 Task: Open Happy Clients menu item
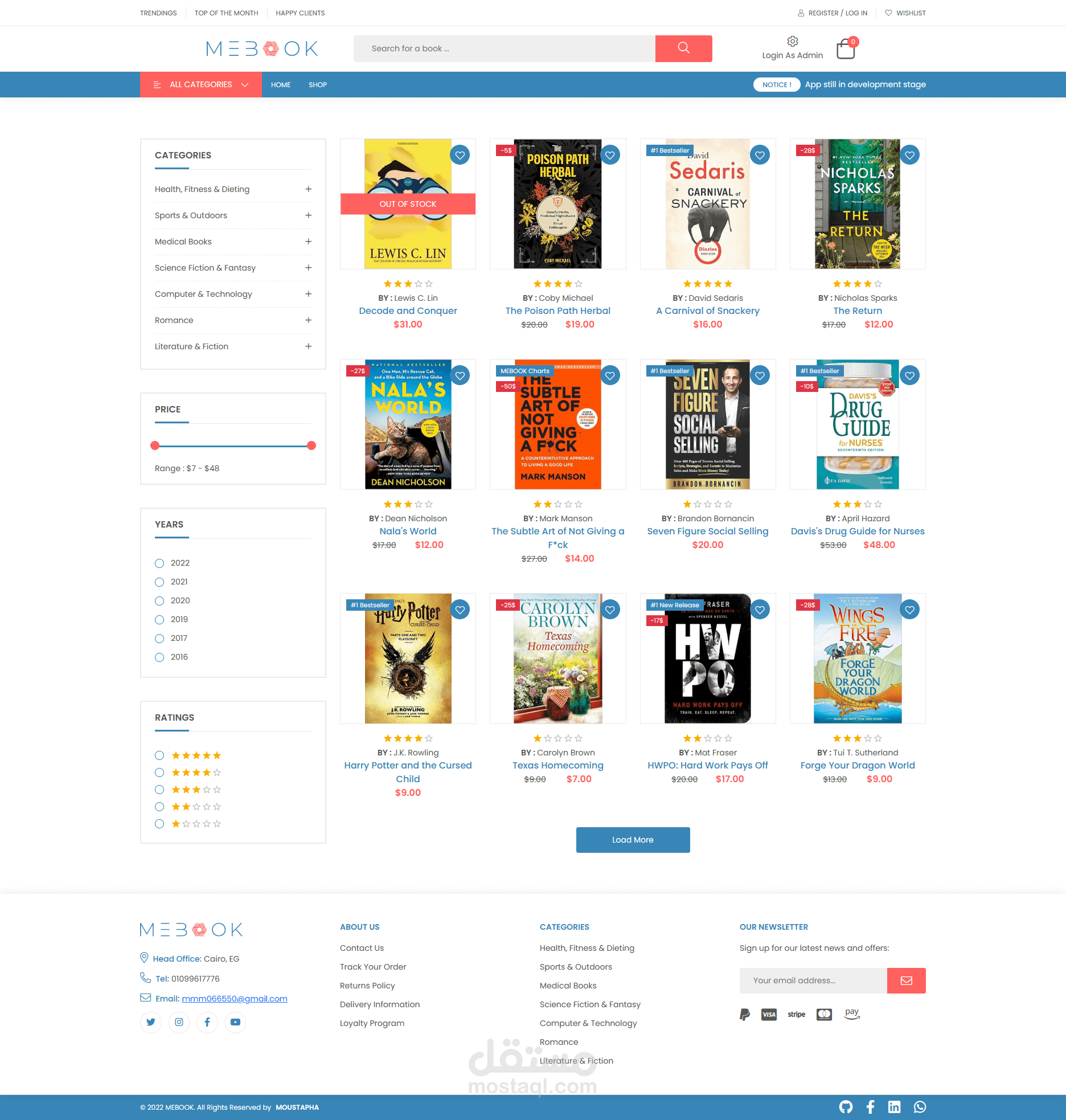[x=300, y=13]
